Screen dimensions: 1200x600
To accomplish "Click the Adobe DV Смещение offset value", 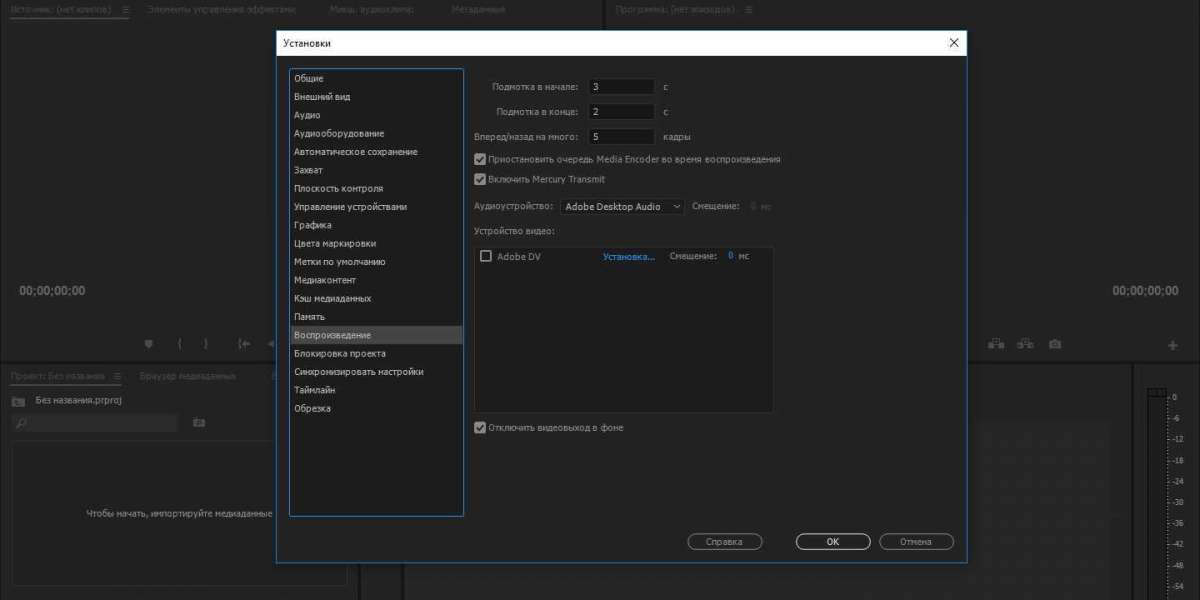I will tap(730, 256).
